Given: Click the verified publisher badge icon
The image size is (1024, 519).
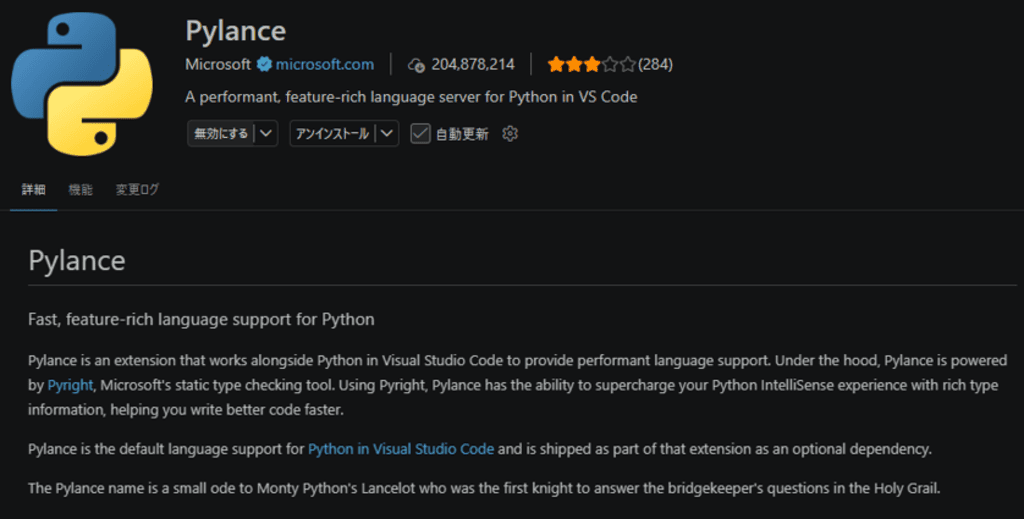Looking at the screenshot, I should point(264,64).
